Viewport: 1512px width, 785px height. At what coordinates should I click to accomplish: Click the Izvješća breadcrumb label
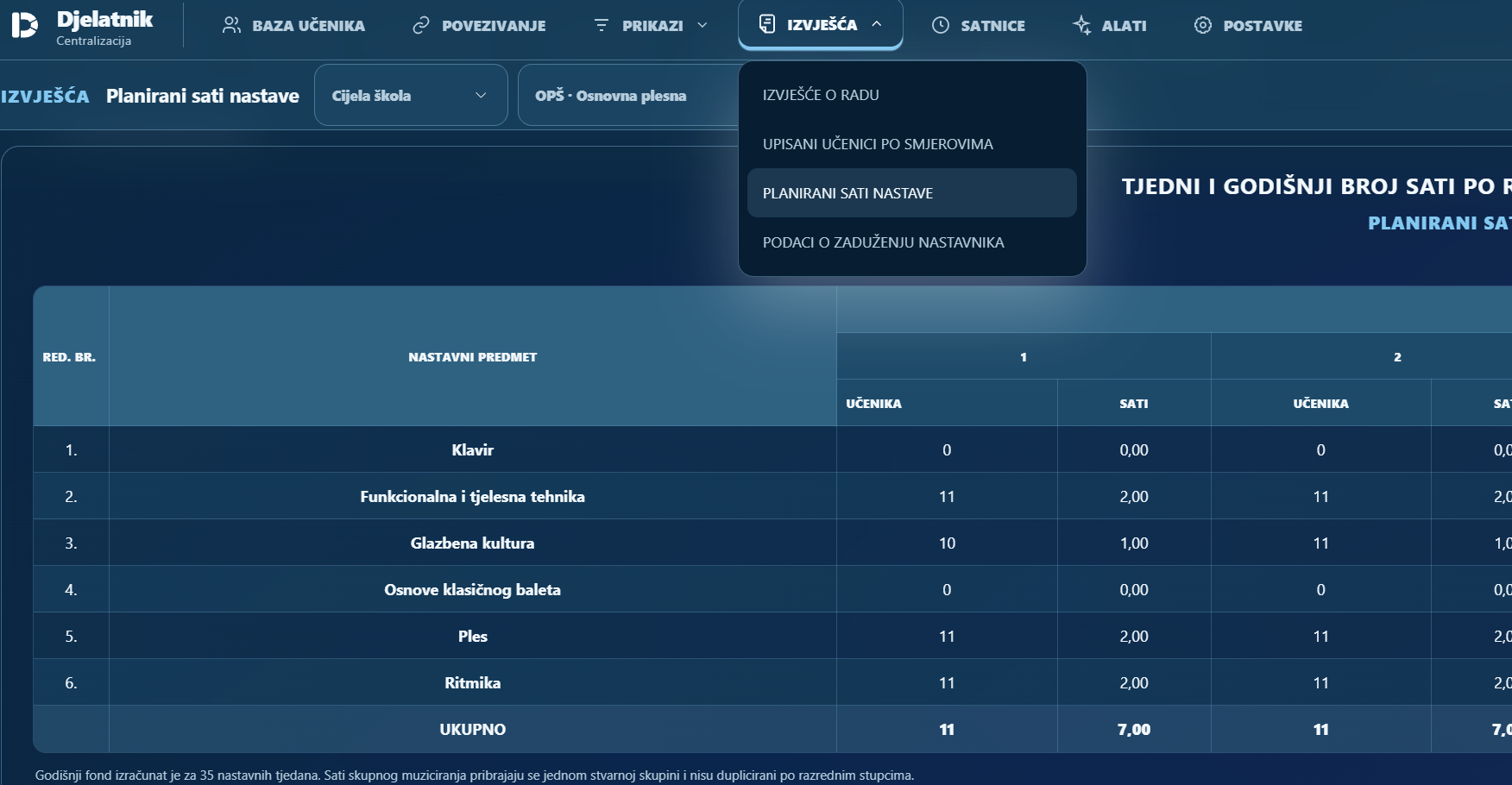[x=45, y=96]
